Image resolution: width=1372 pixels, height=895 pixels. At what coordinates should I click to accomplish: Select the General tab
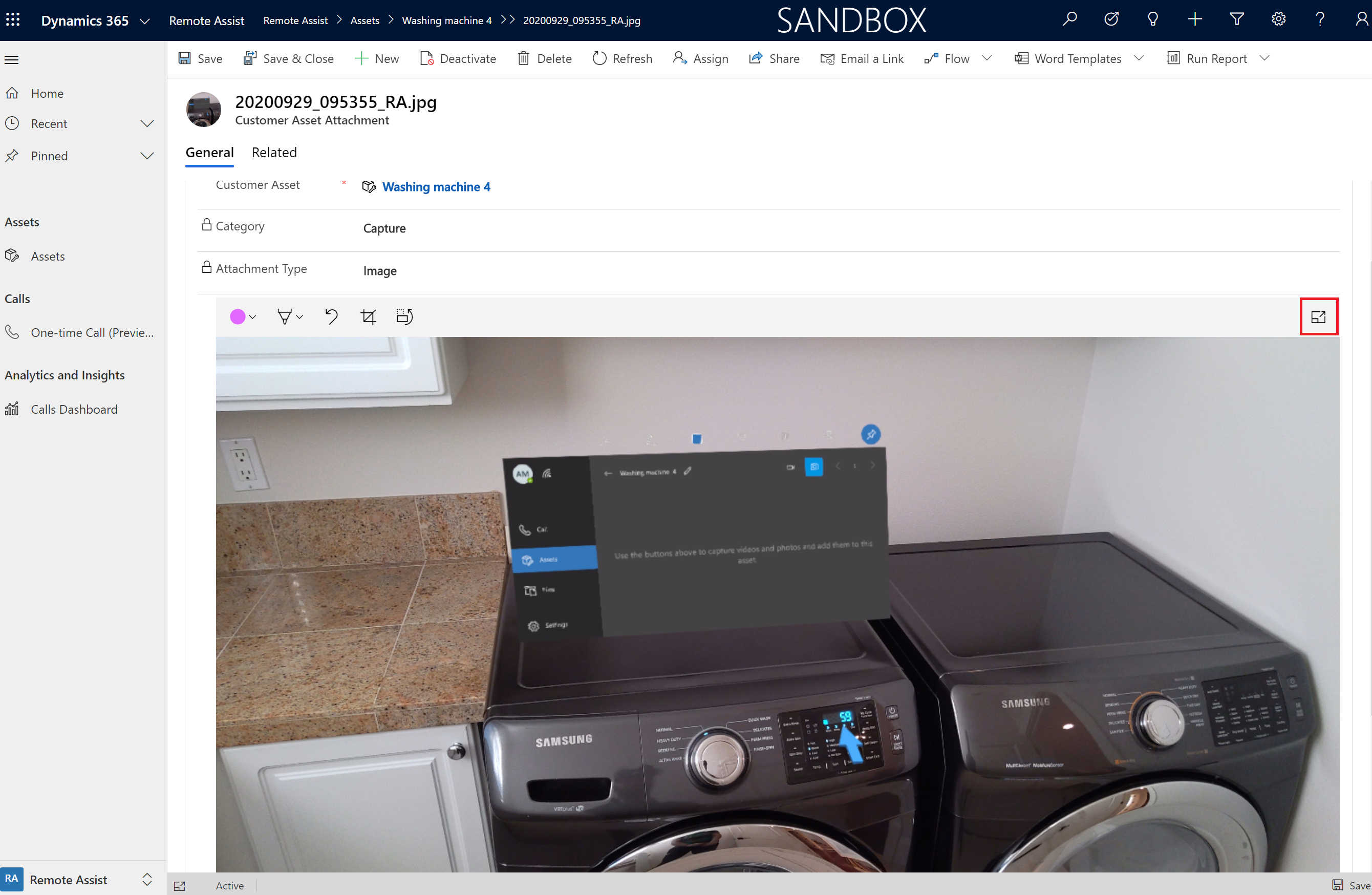pos(209,152)
